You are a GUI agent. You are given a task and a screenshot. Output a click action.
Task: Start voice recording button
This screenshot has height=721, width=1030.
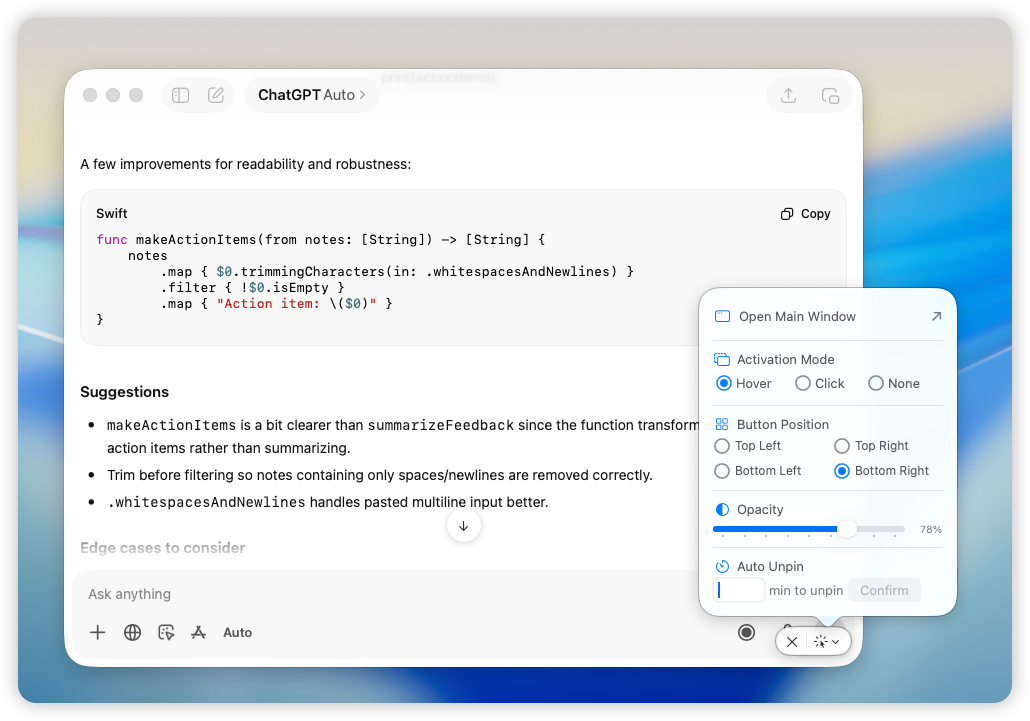[746, 632]
